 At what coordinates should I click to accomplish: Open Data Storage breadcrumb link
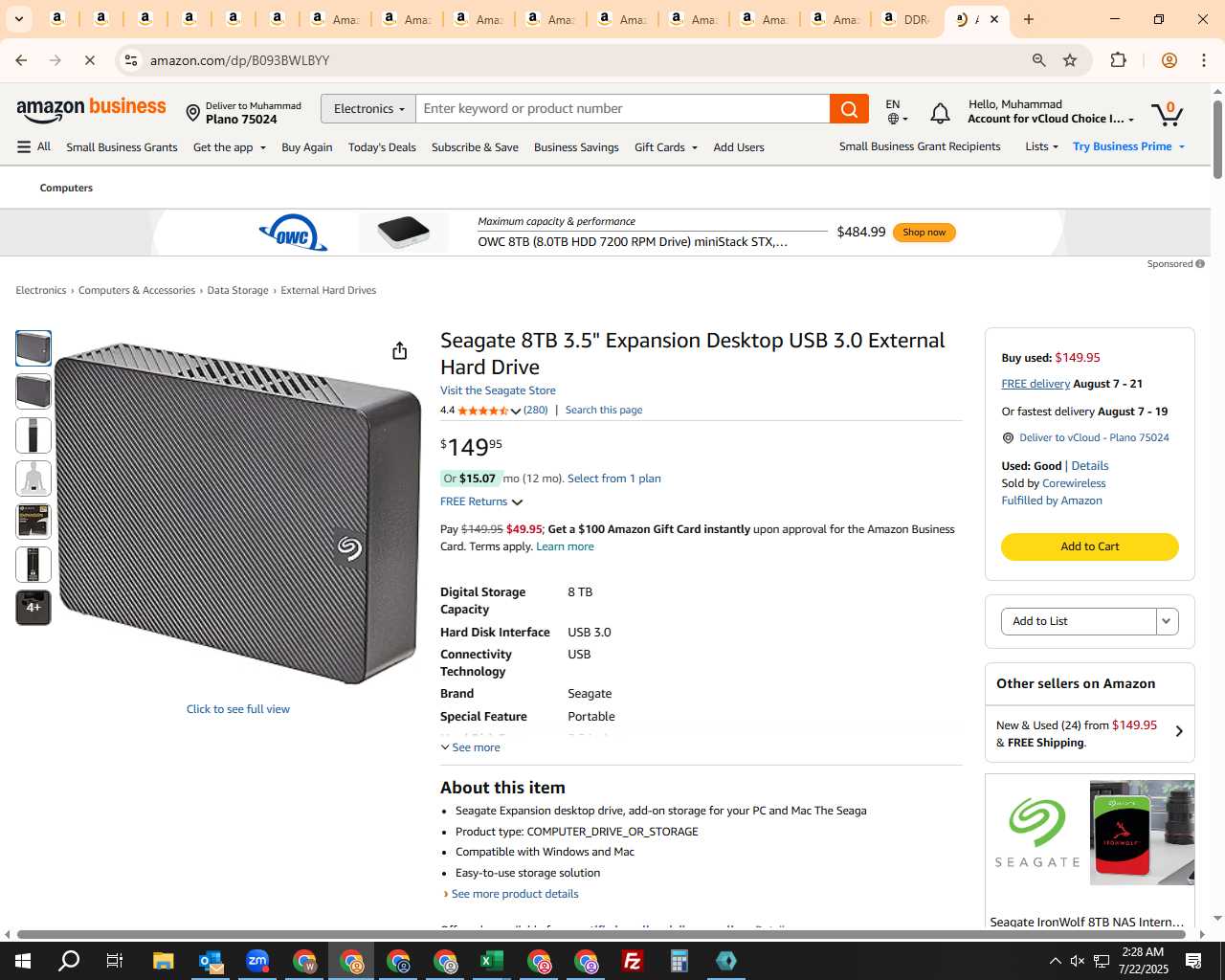pyautogui.click(x=237, y=290)
